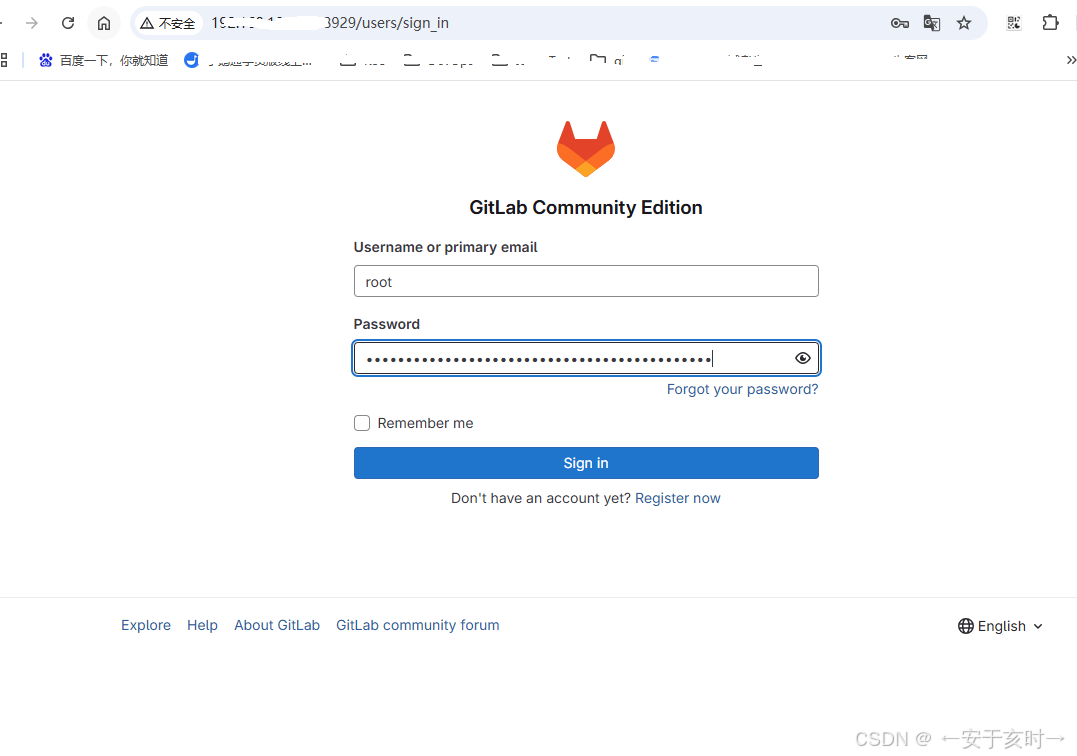Image resolution: width=1077 pixels, height=756 pixels.
Task: Open the browser extensions puzzle icon
Action: (x=1051, y=22)
